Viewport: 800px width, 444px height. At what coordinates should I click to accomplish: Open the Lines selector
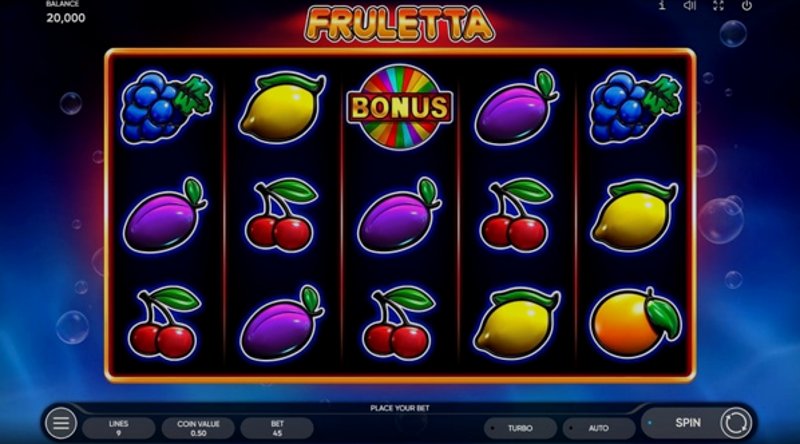click(118, 428)
